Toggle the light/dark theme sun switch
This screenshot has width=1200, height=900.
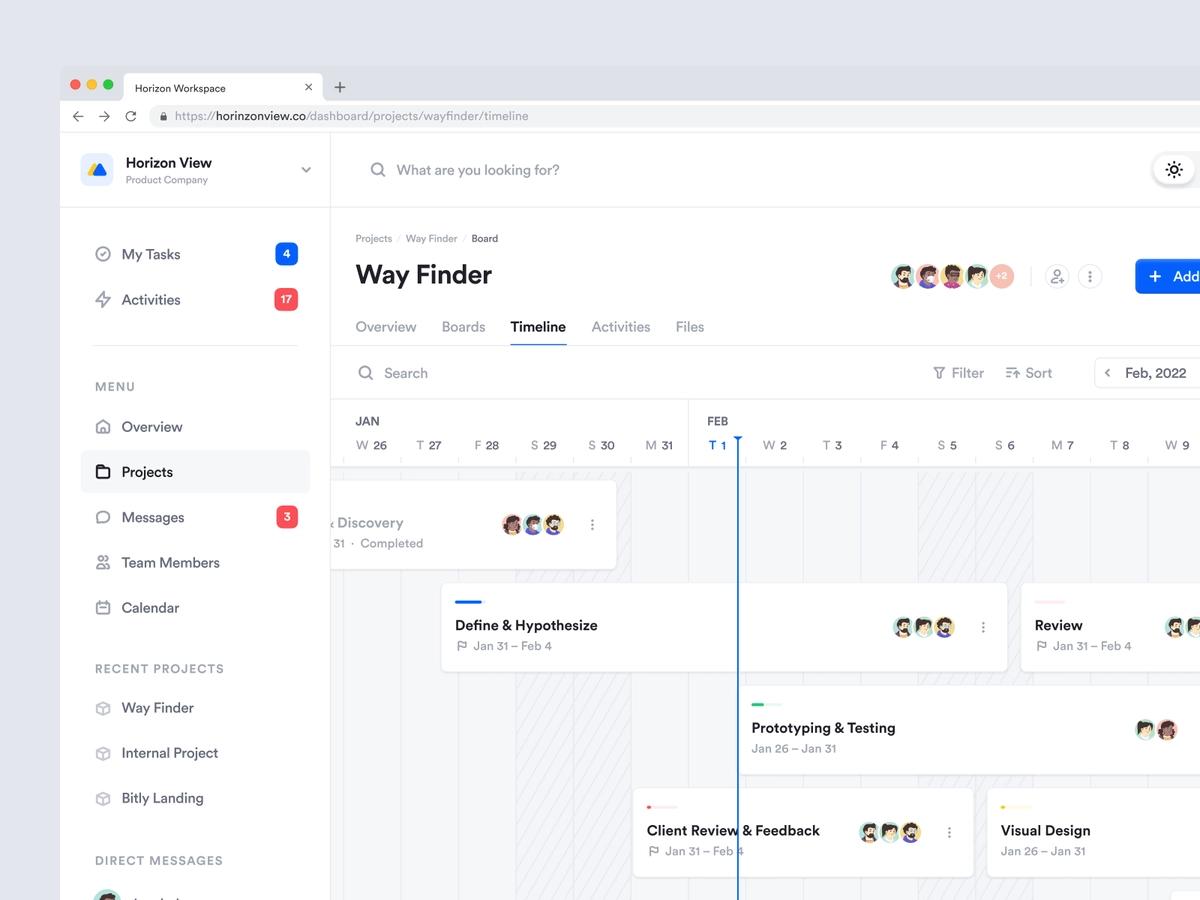(1174, 170)
